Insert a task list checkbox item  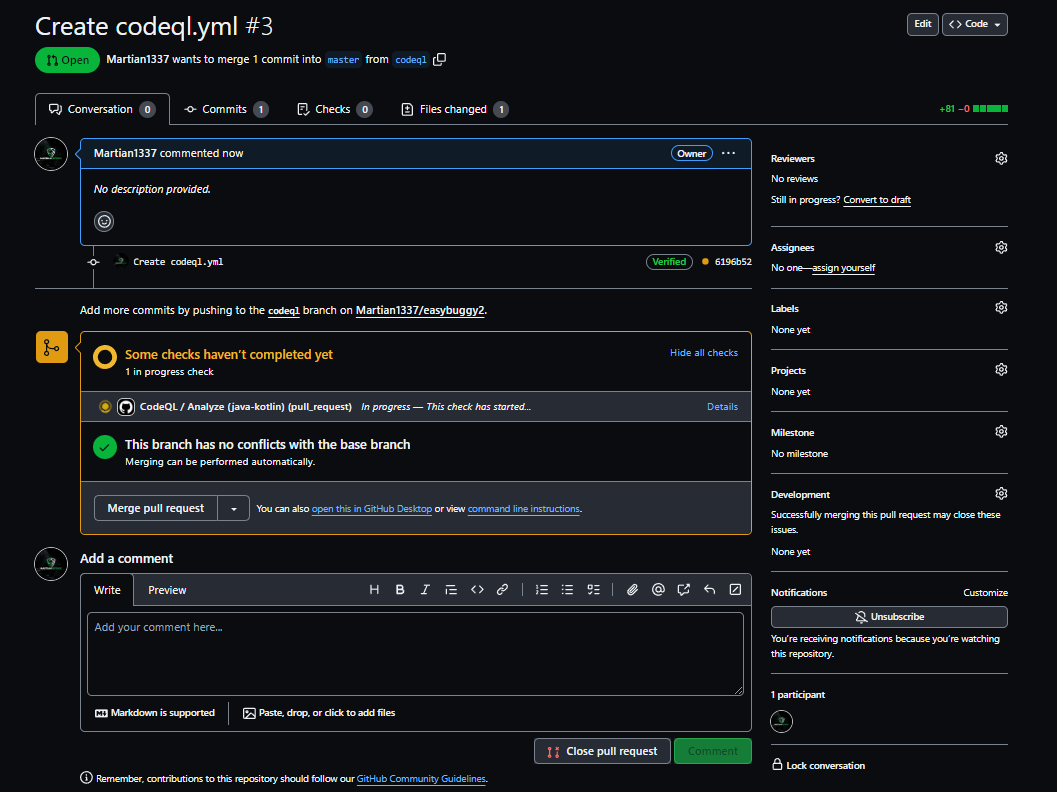[x=593, y=590]
